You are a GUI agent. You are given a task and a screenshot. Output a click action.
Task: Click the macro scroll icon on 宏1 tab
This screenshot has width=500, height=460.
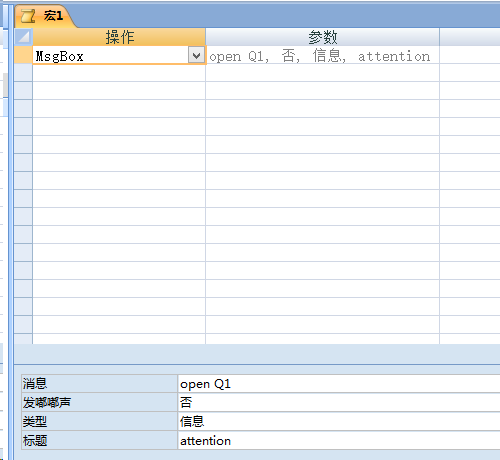[x=28, y=16]
